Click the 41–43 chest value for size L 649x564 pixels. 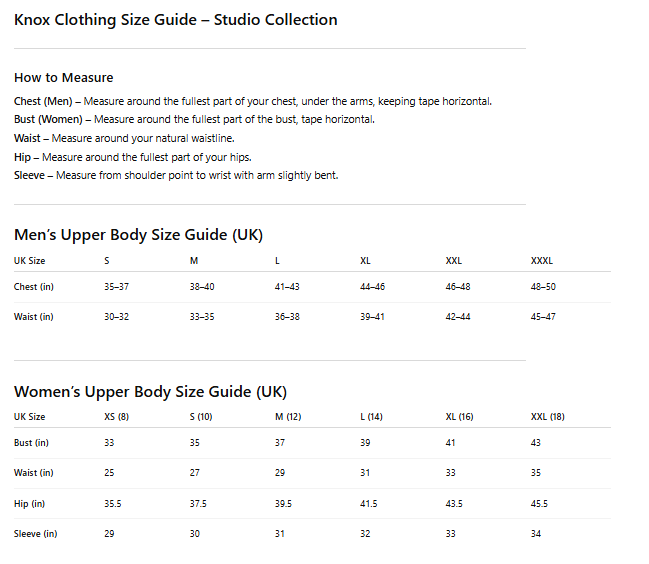coord(287,287)
